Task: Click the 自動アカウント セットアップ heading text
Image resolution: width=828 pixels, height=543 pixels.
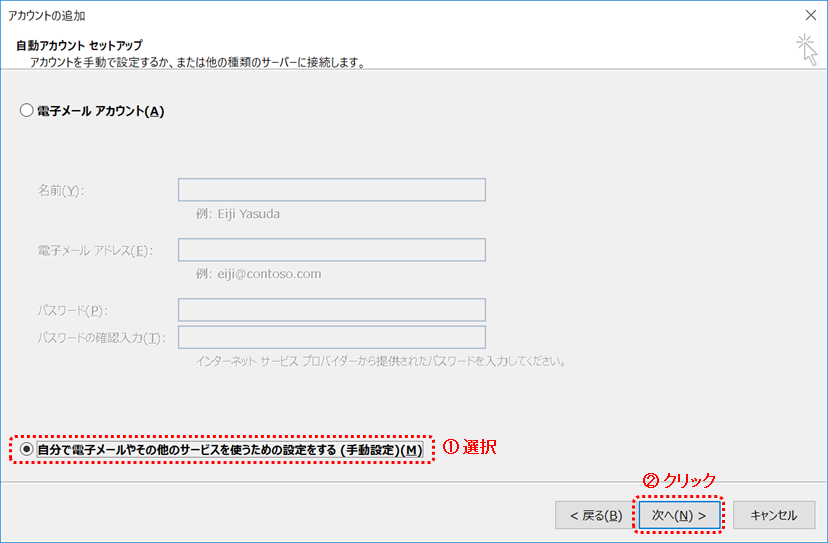Action: coord(79,45)
